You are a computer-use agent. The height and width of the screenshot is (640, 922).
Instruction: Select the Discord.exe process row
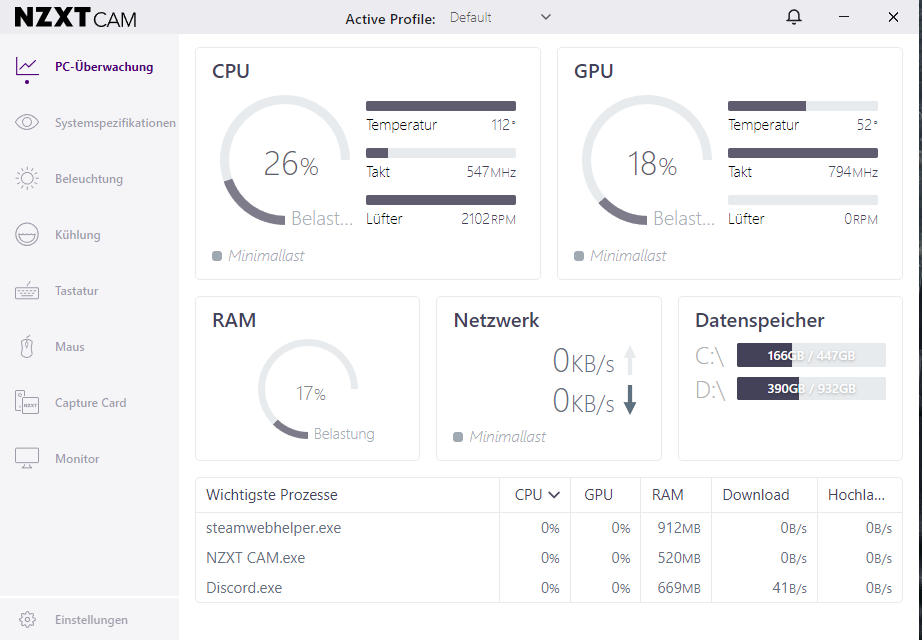click(549, 588)
